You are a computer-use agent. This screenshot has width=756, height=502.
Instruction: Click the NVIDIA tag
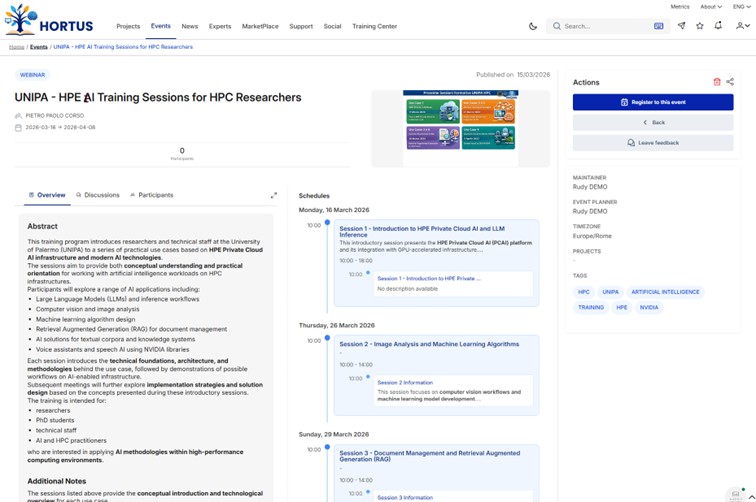(649, 307)
